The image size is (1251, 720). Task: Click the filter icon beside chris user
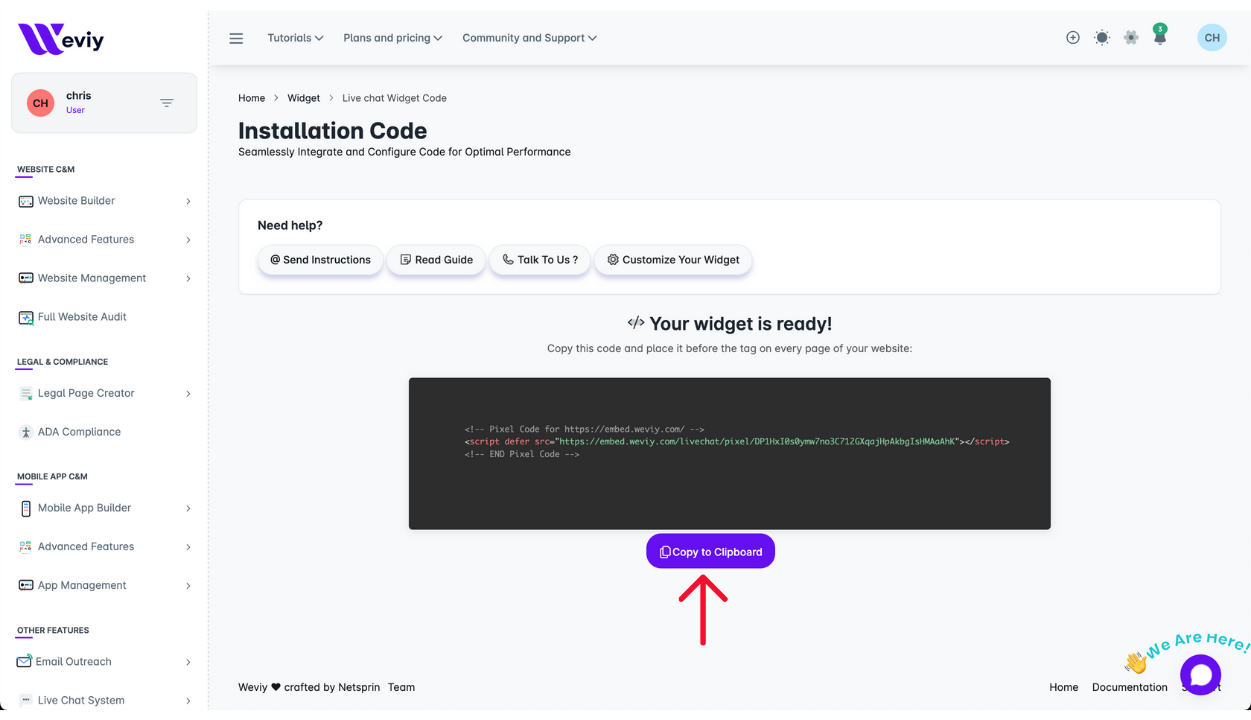167,103
